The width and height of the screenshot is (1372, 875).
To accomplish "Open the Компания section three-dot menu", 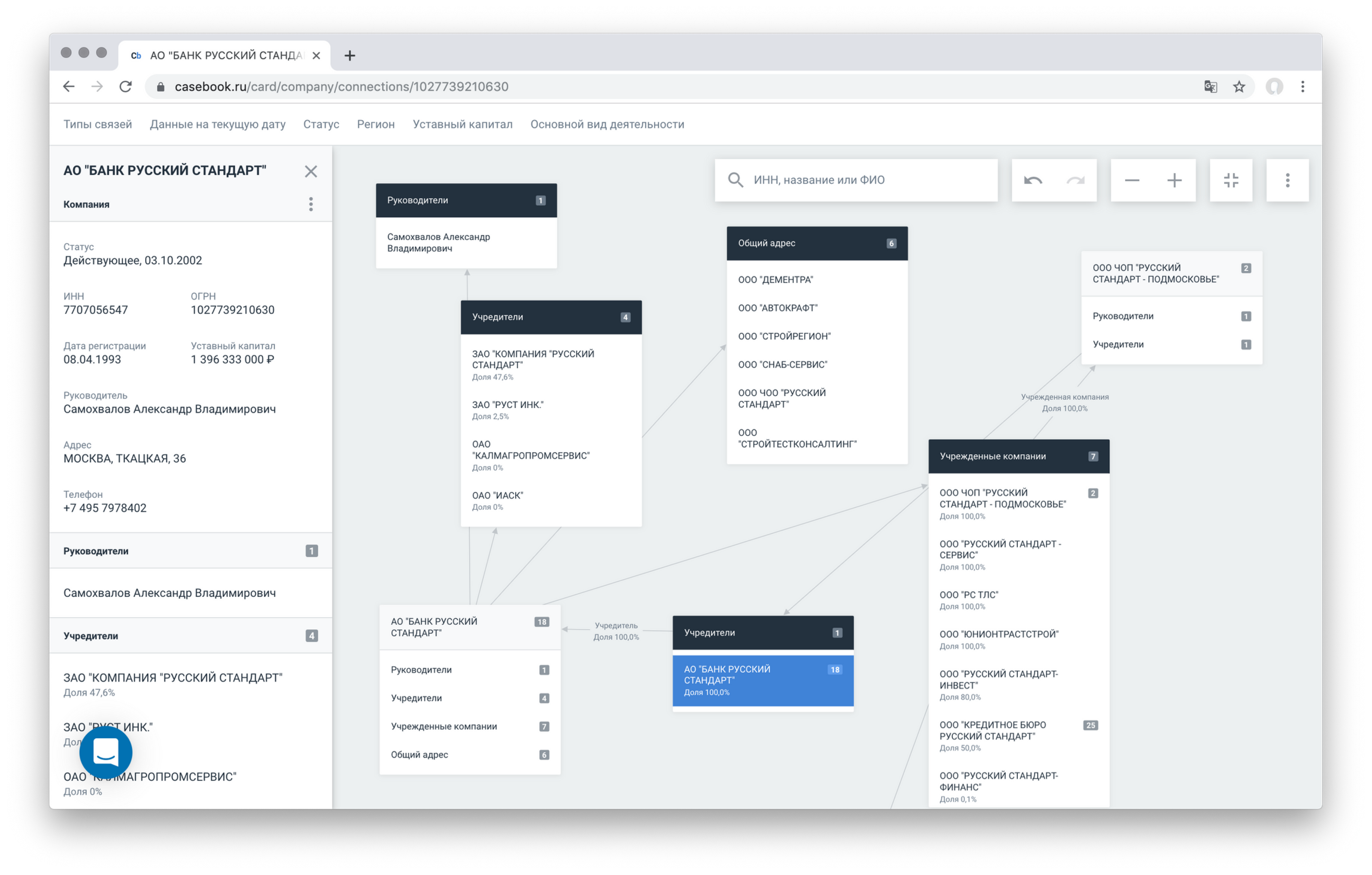I will pos(310,204).
